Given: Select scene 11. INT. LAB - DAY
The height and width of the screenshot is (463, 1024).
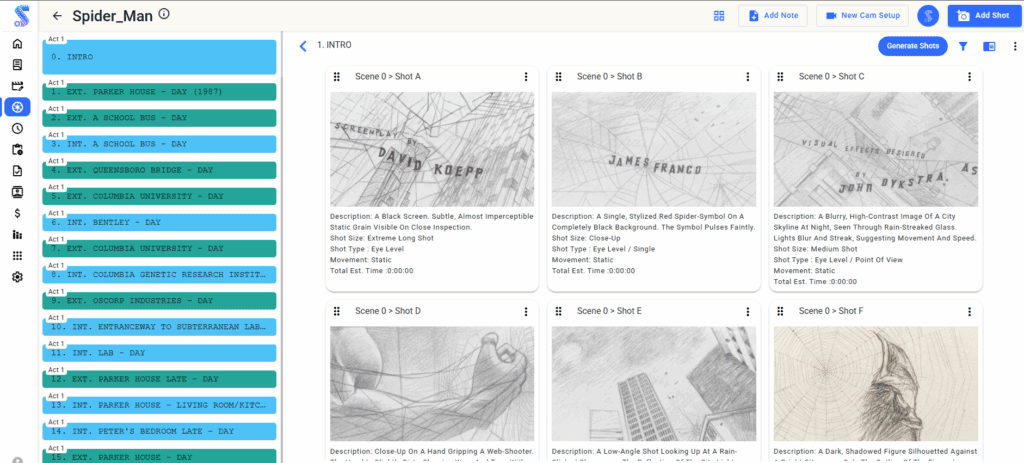Looking at the screenshot, I should click(159, 353).
